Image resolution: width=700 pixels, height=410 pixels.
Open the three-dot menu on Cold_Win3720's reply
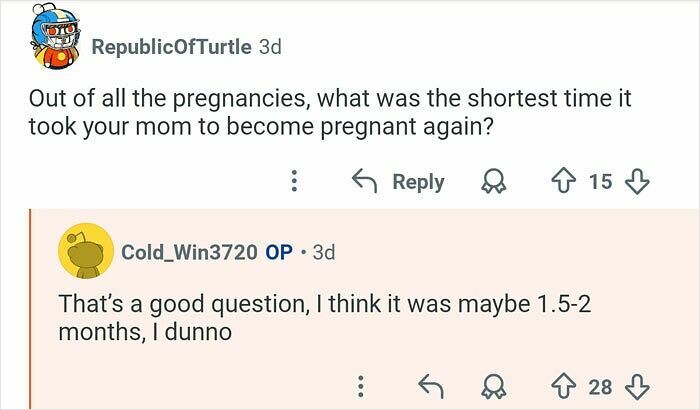tap(360, 386)
